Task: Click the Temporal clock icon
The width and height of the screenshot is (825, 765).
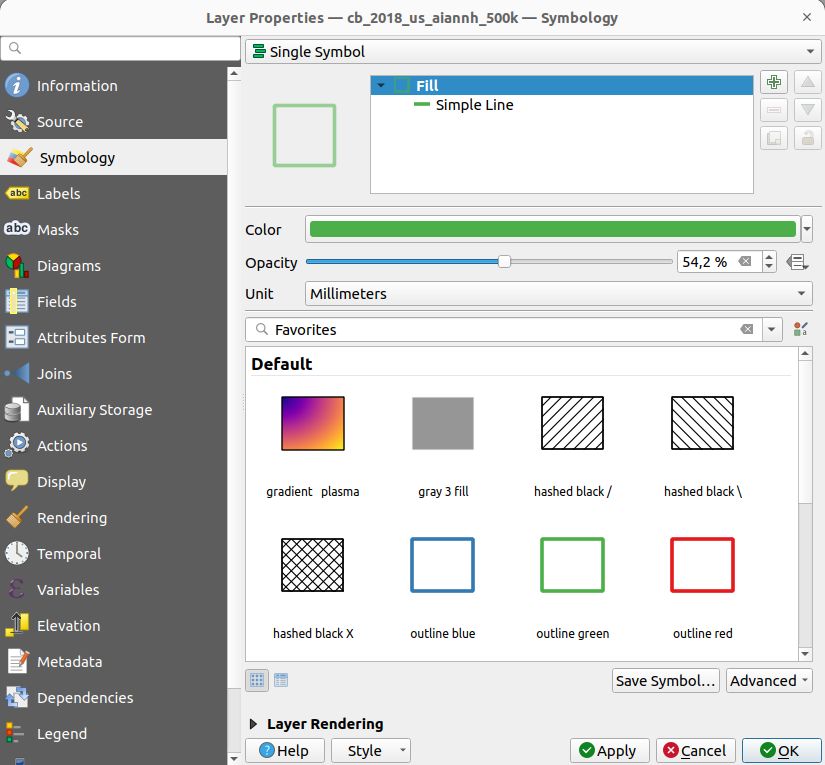Action: tap(17, 553)
